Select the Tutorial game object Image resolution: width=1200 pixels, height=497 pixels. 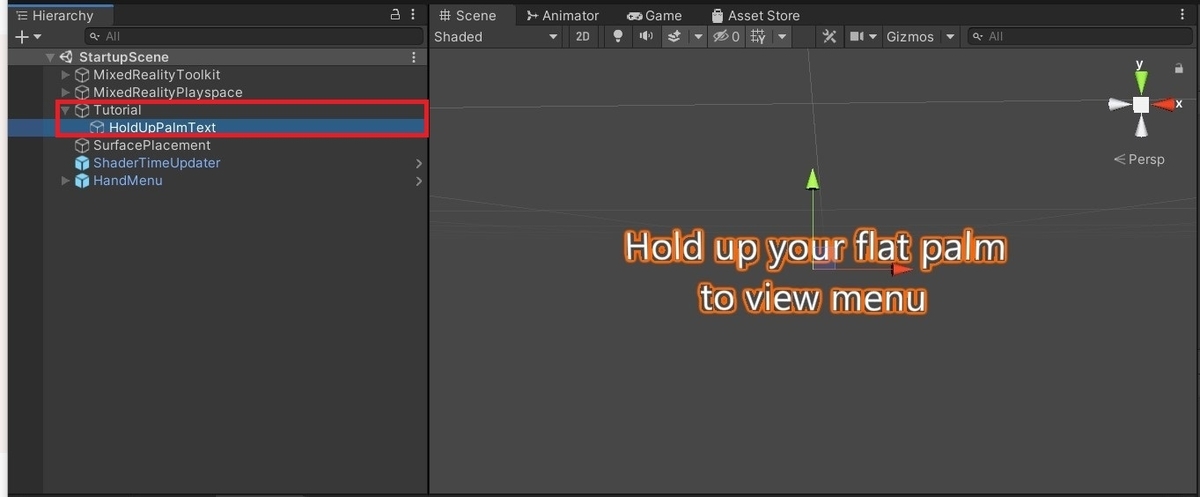117,110
